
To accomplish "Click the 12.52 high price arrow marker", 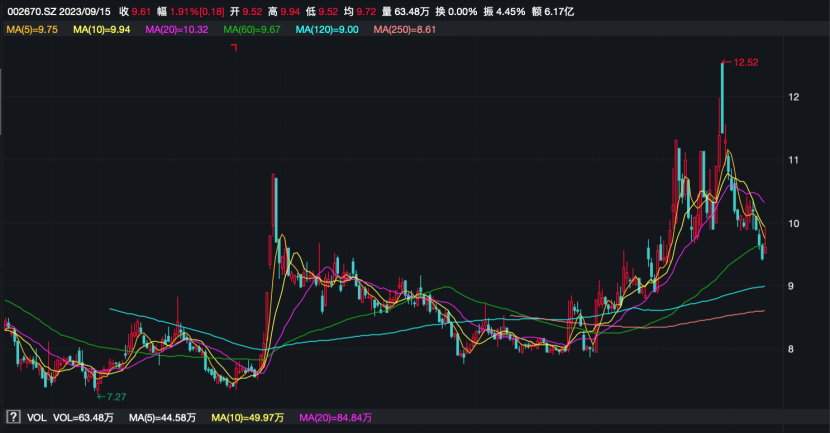I will coord(740,62).
